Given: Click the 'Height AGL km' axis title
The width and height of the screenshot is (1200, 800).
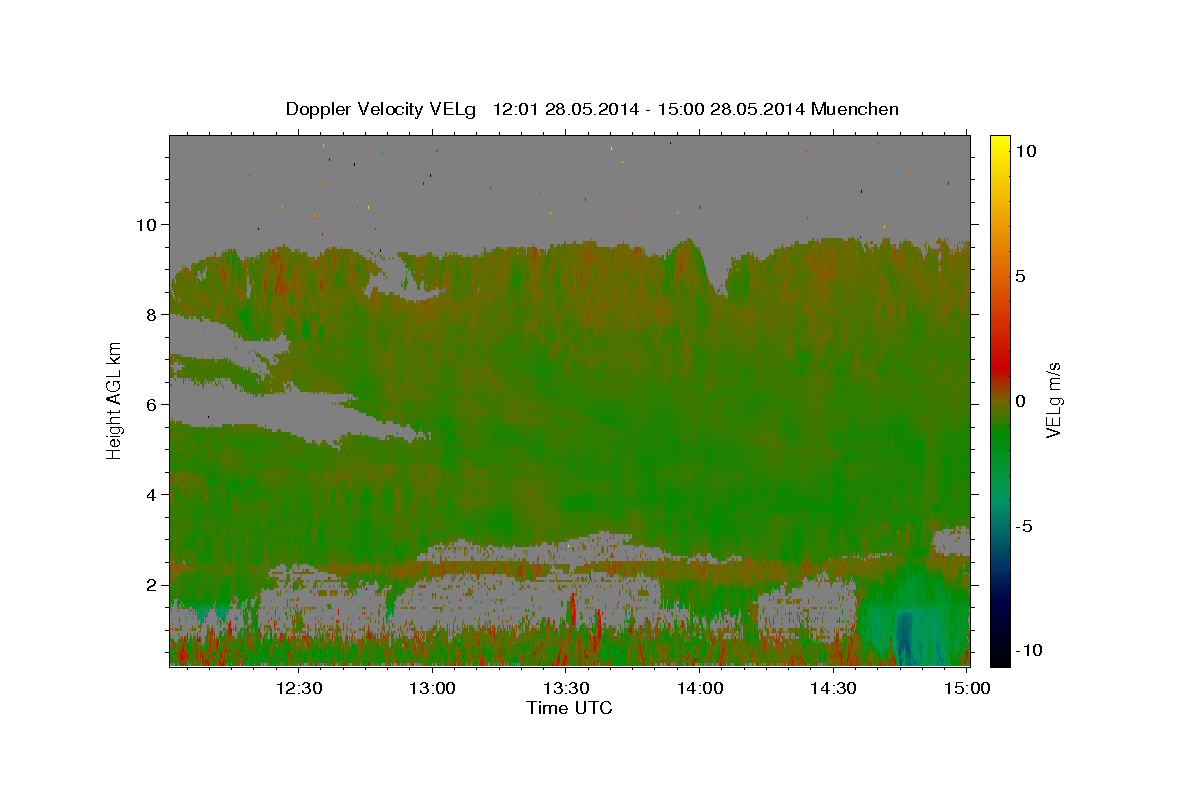Looking at the screenshot, I should point(115,400).
